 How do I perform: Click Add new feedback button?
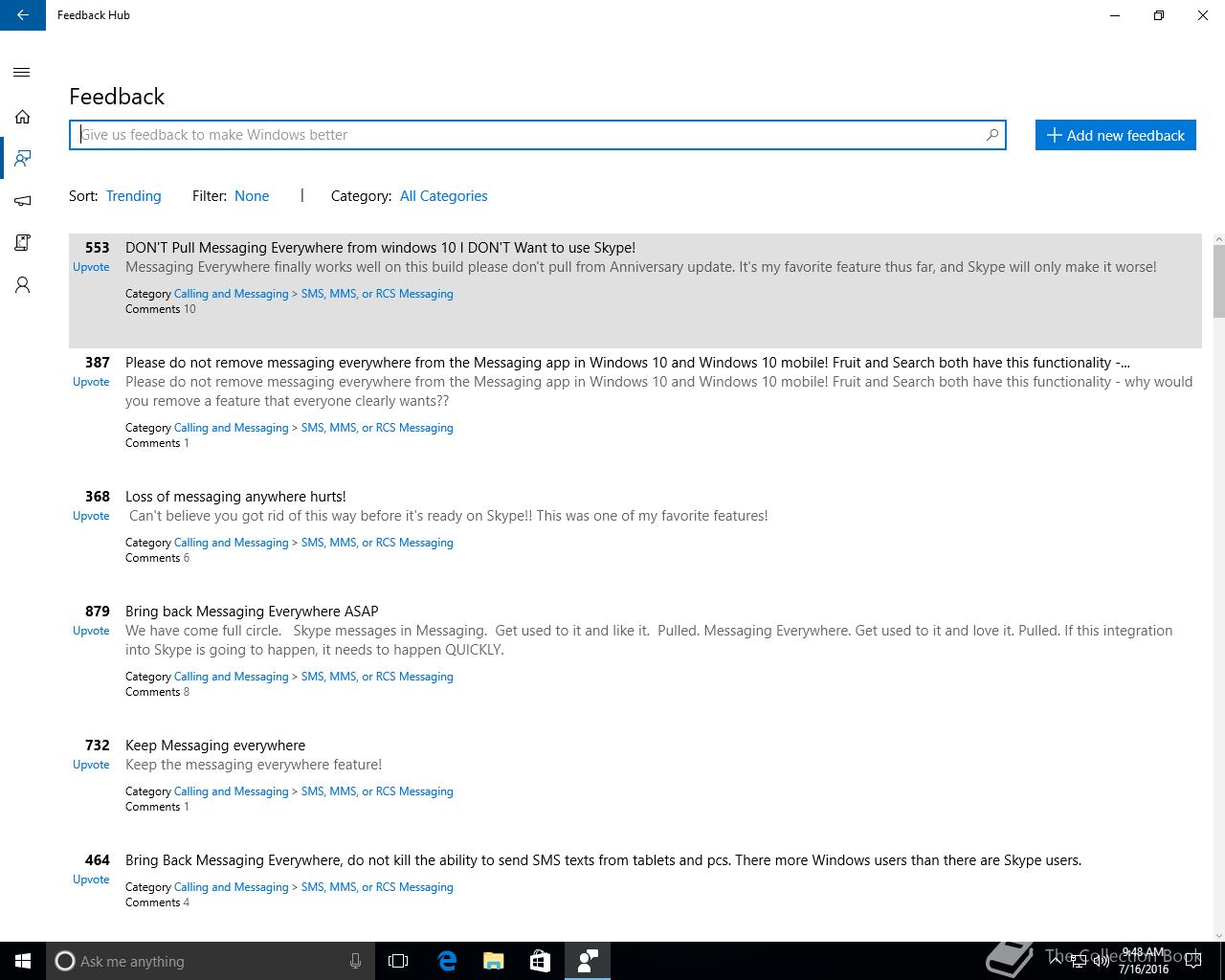coord(1116,135)
